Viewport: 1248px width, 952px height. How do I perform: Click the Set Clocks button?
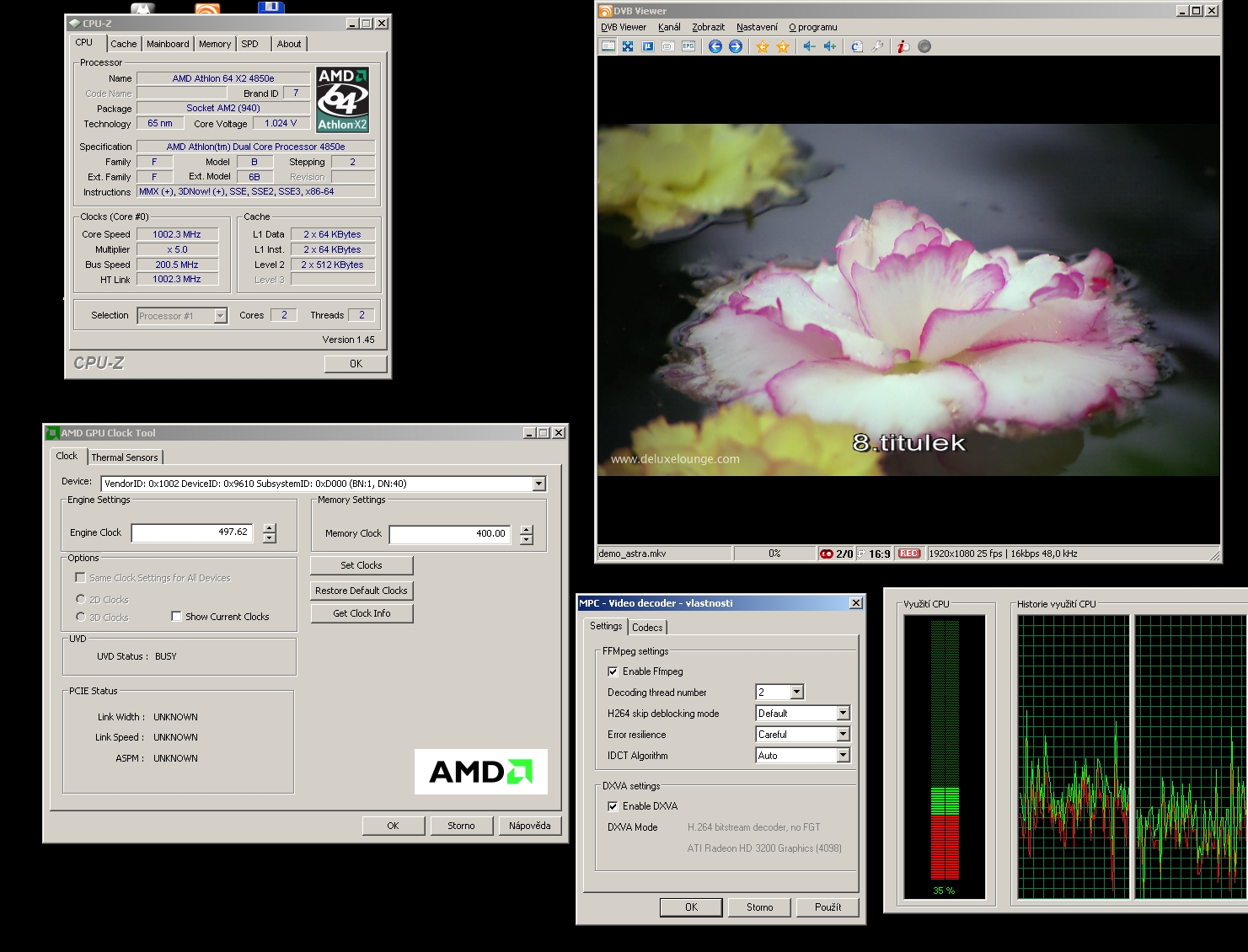coord(362,565)
